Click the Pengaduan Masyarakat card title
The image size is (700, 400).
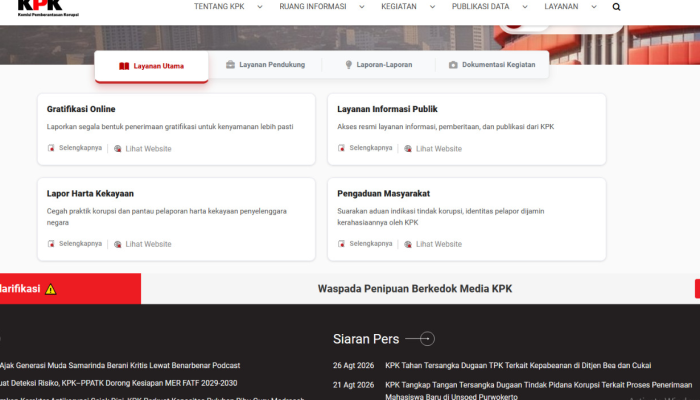[x=383, y=193]
